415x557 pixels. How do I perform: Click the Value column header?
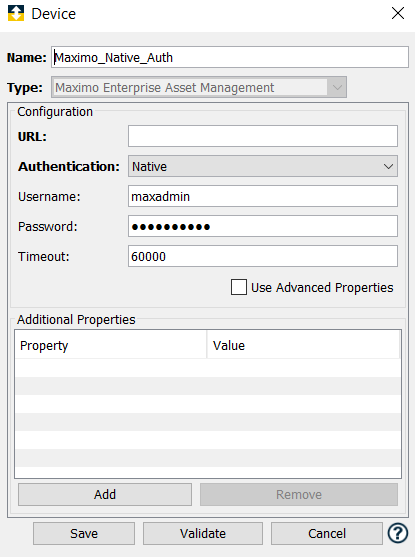(x=303, y=345)
